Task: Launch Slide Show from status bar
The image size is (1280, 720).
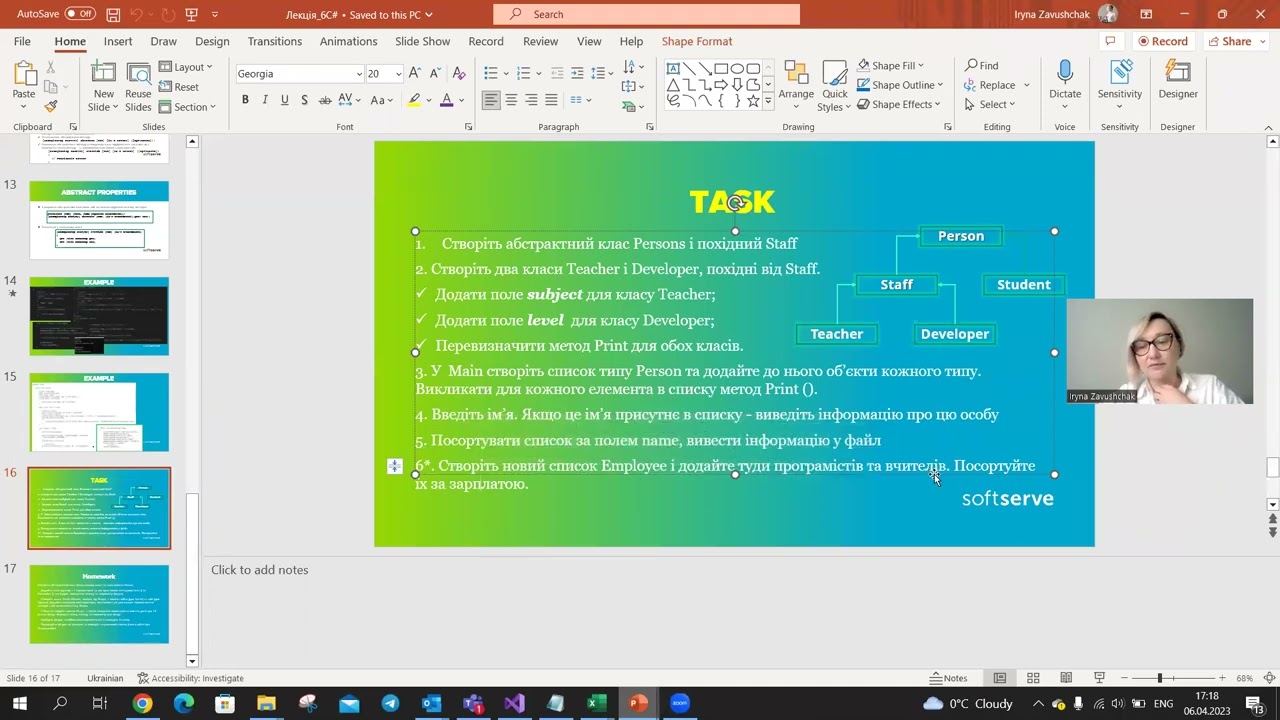Action: 1099,678
